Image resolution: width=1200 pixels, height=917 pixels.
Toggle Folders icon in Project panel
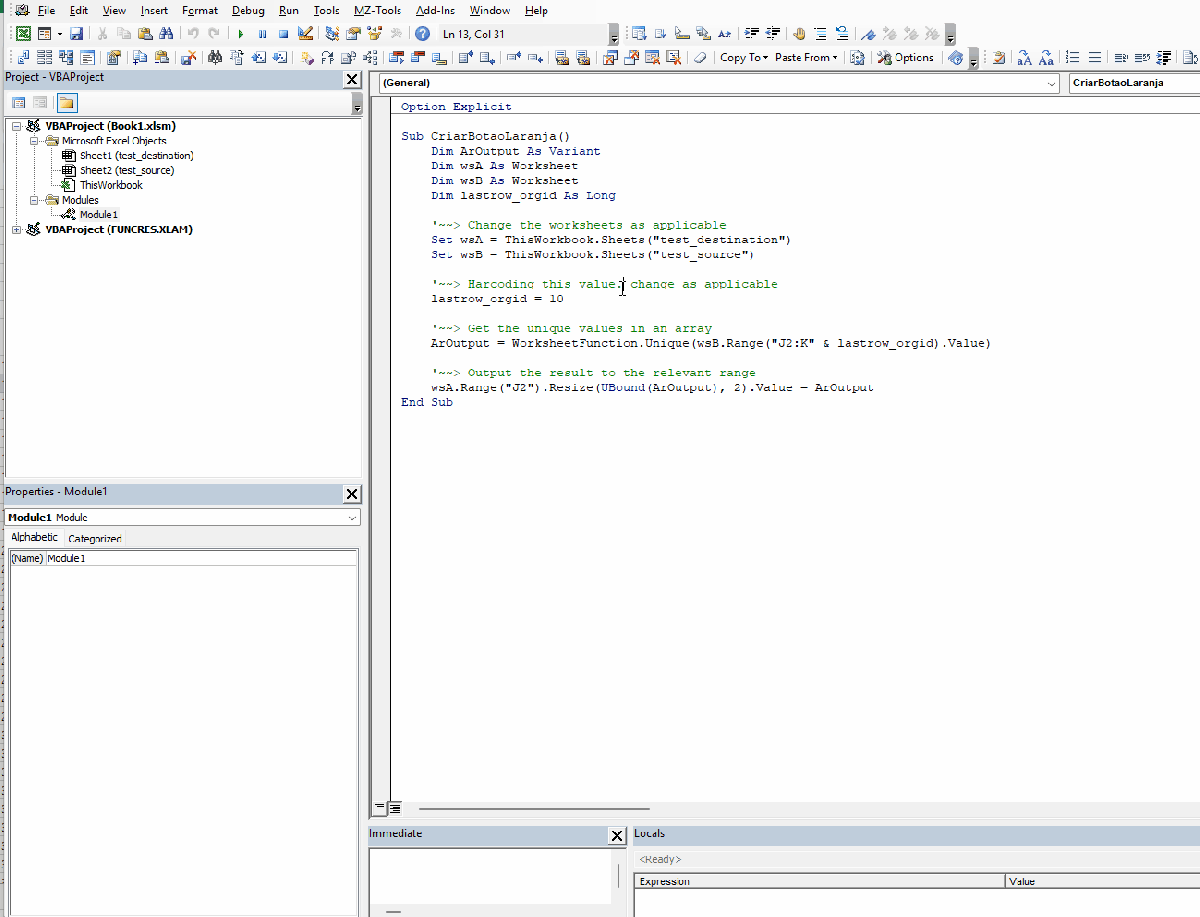[x=66, y=102]
